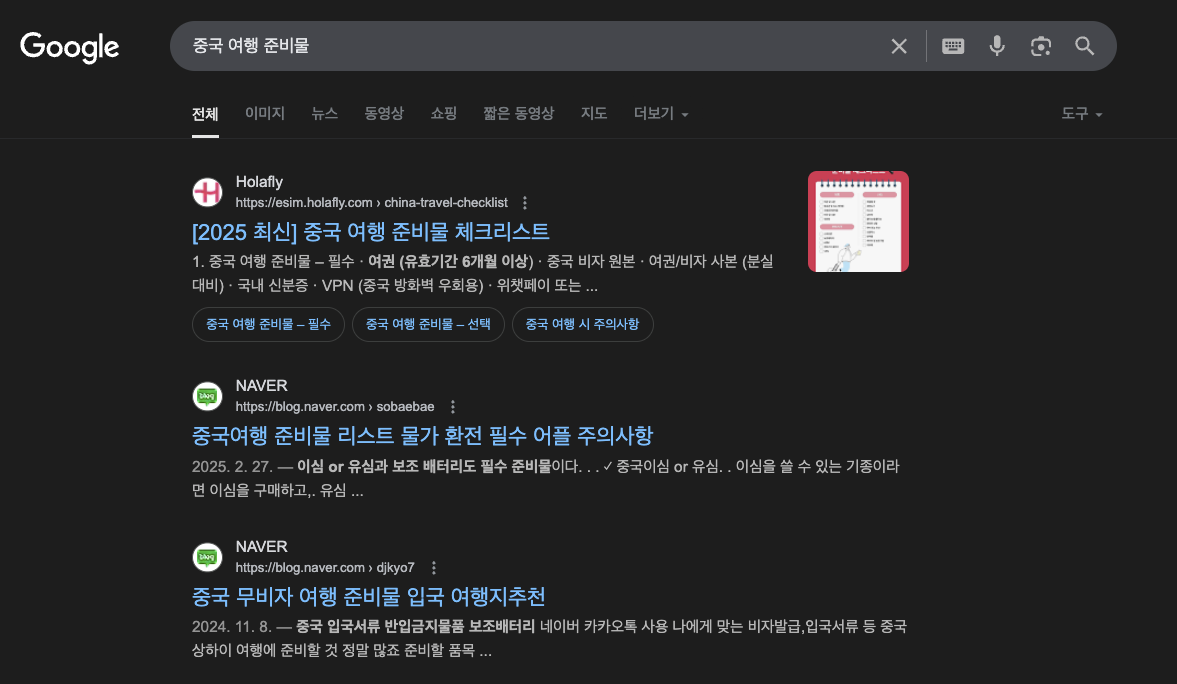Open [2025 최신] 중국 여행 준비물 체크리스트 link
Screen dimensions: 1177x684
pos(371,232)
